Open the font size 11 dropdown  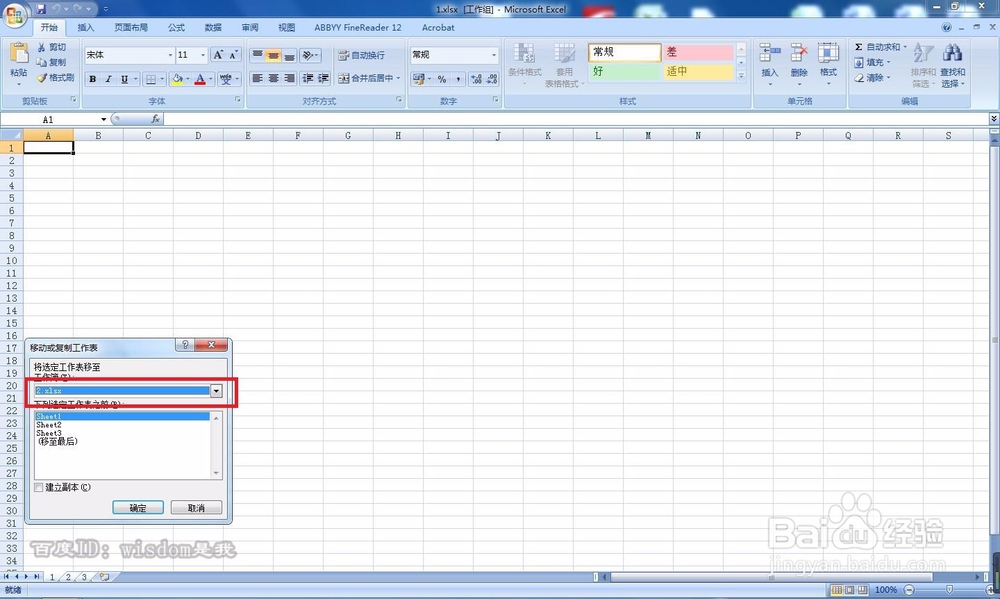click(x=203, y=55)
